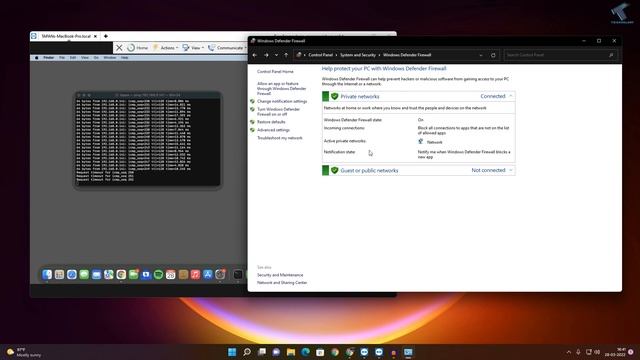Open Launchpad from the Mac dock

point(59,275)
